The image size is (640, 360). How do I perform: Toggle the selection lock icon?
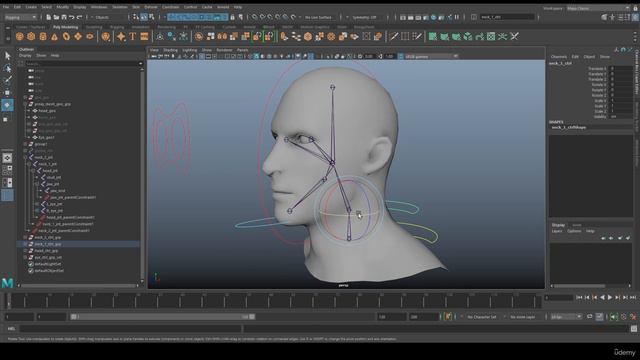[x=232, y=17]
